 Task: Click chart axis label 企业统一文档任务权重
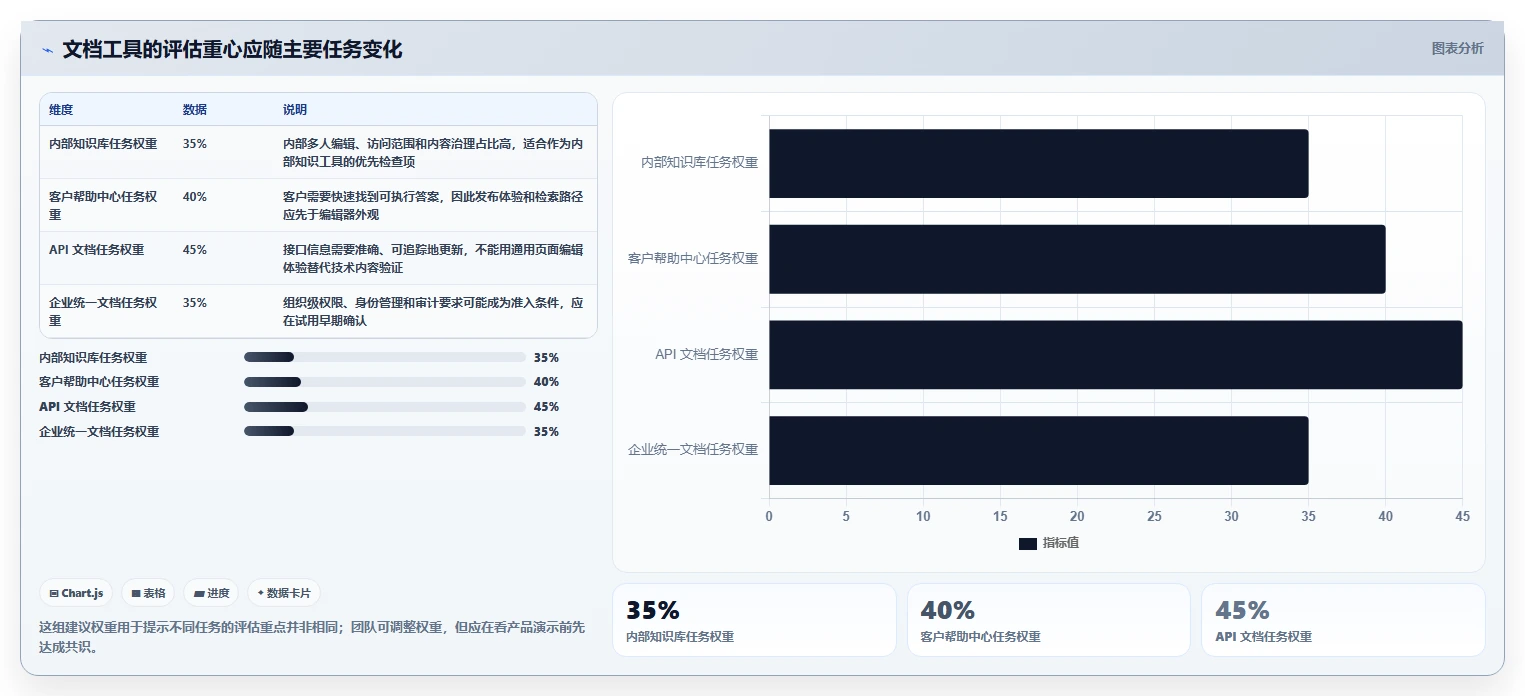(693, 451)
